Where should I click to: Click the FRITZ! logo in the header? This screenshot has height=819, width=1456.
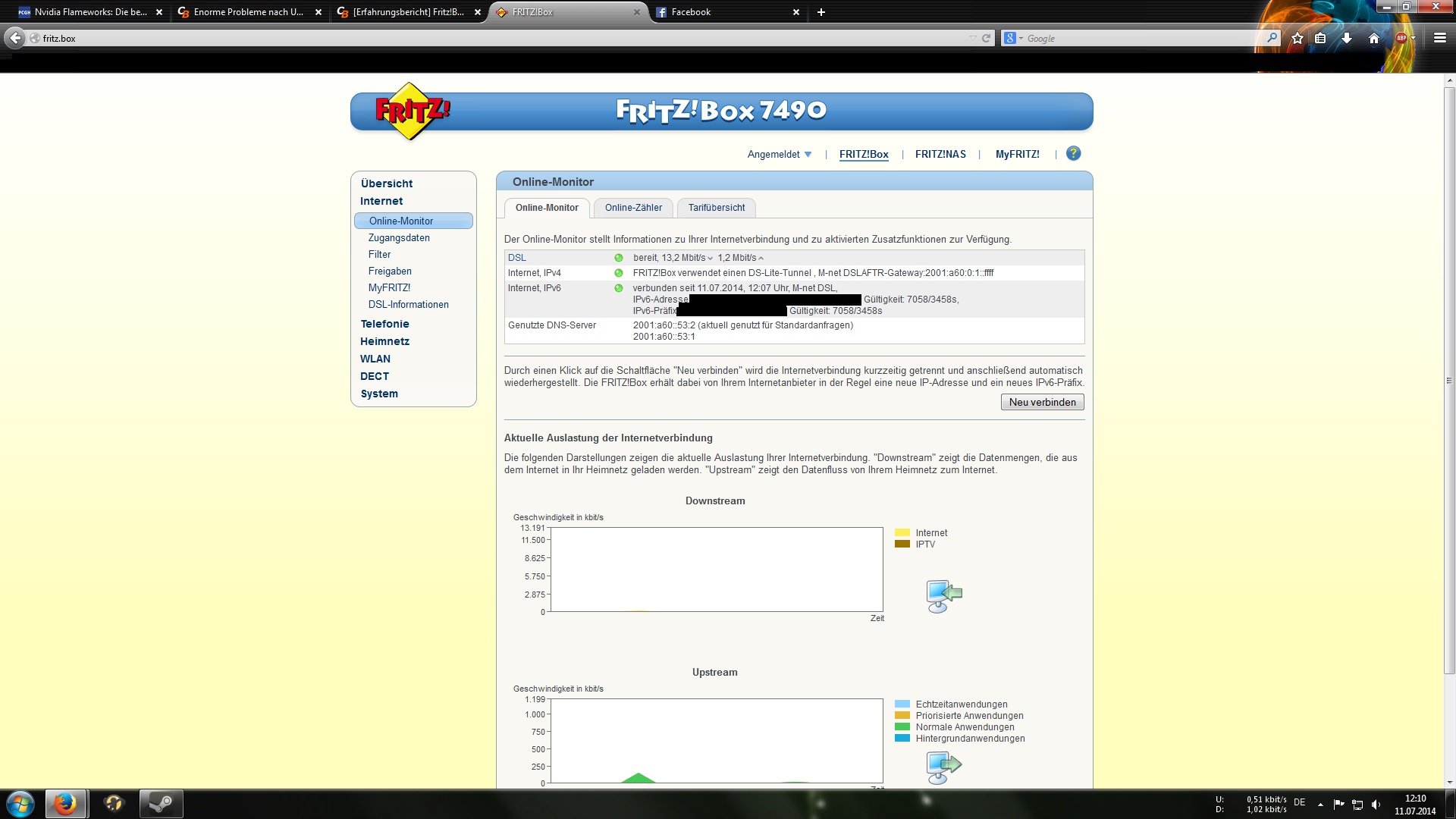coord(410,111)
